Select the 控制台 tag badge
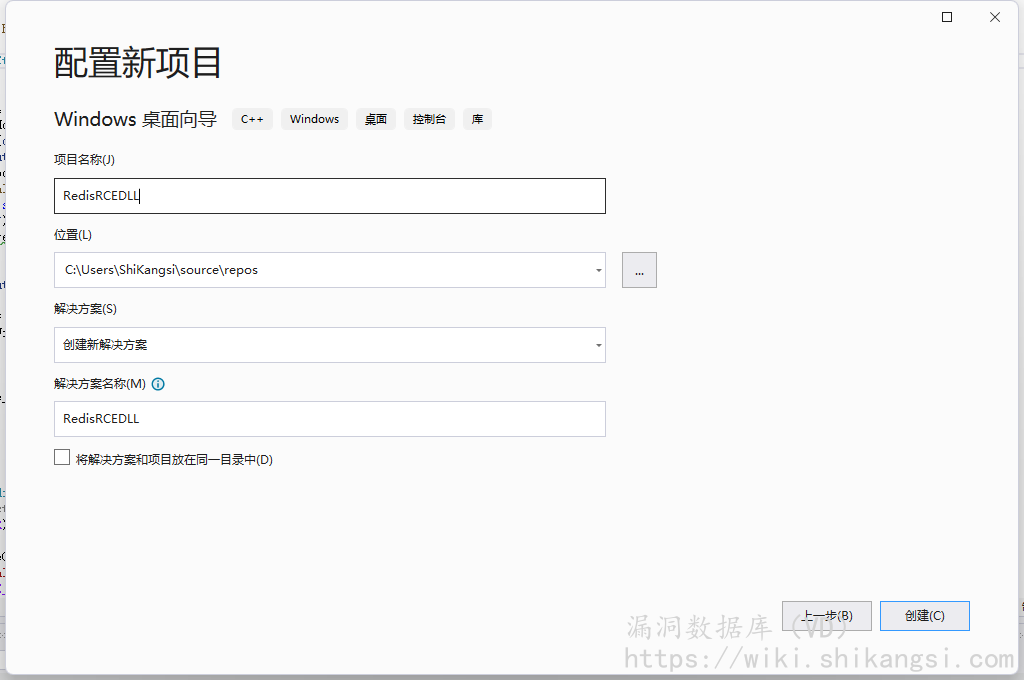Screen dimensions: 1024x680 point(429,119)
